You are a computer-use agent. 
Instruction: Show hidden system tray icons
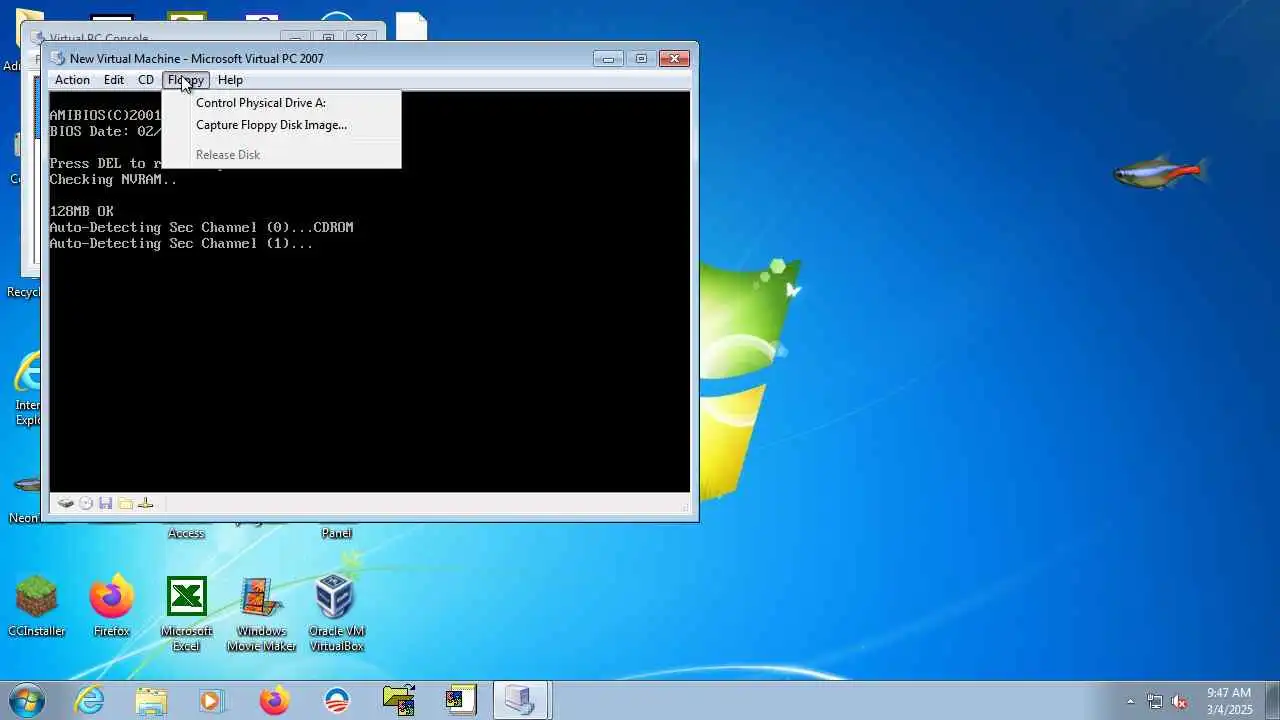pos(1130,701)
